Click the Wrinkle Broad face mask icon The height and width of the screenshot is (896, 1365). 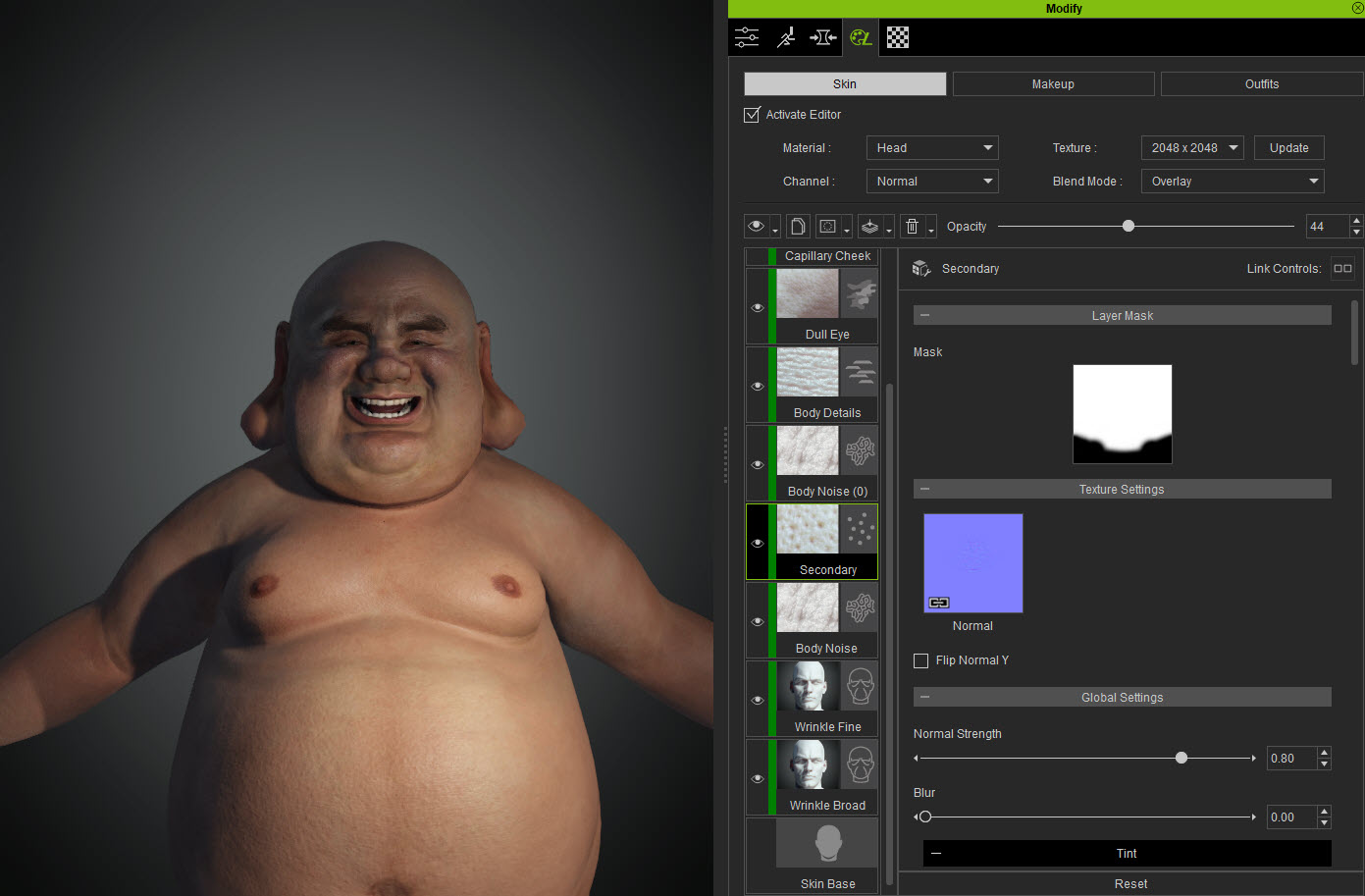click(860, 764)
